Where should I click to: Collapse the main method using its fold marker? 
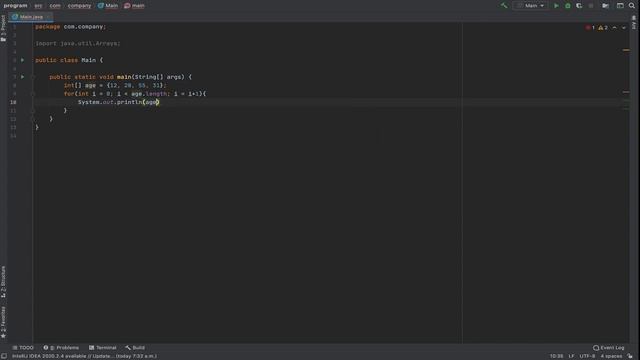tap(33, 77)
